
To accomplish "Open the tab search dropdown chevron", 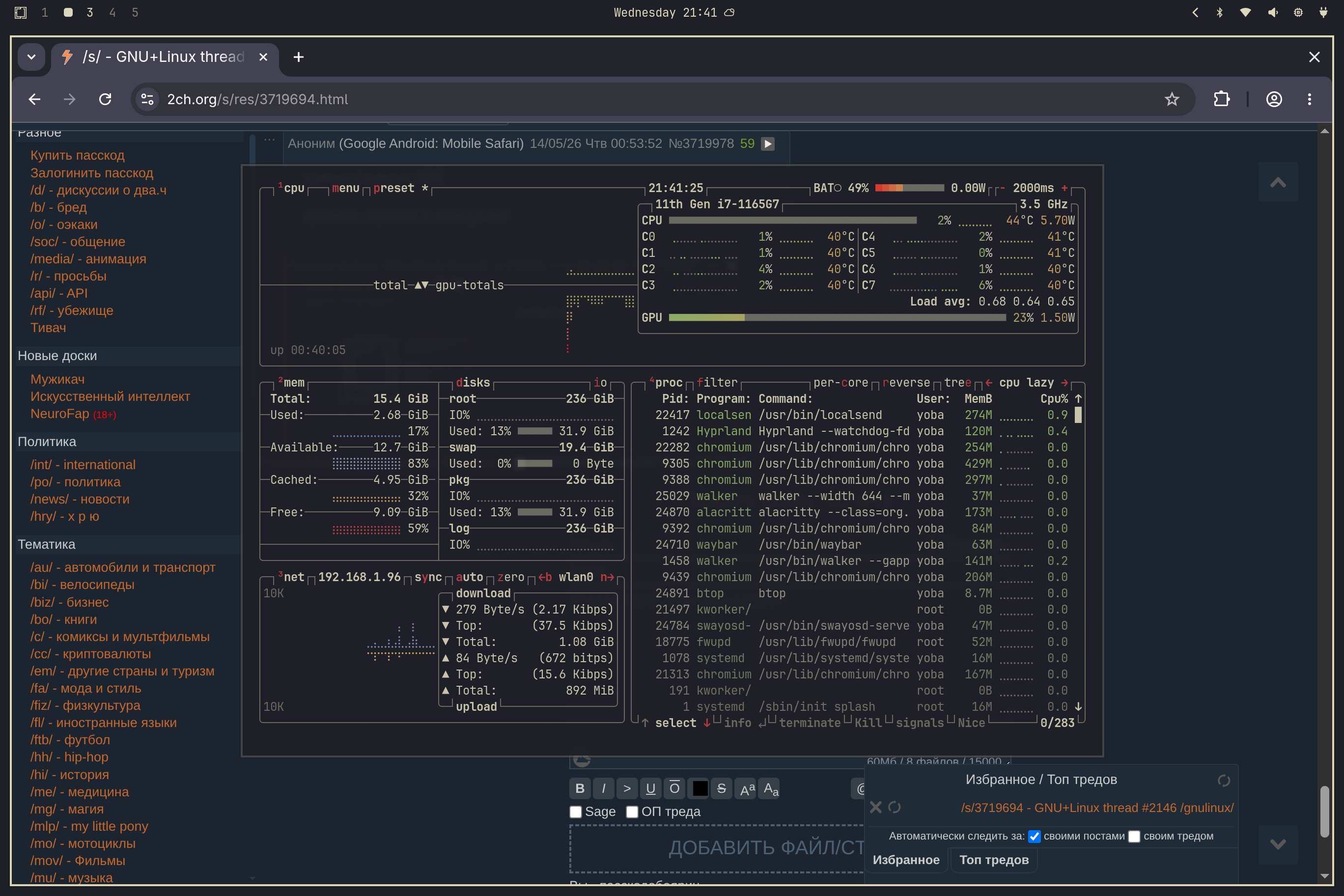I will tap(31, 57).
